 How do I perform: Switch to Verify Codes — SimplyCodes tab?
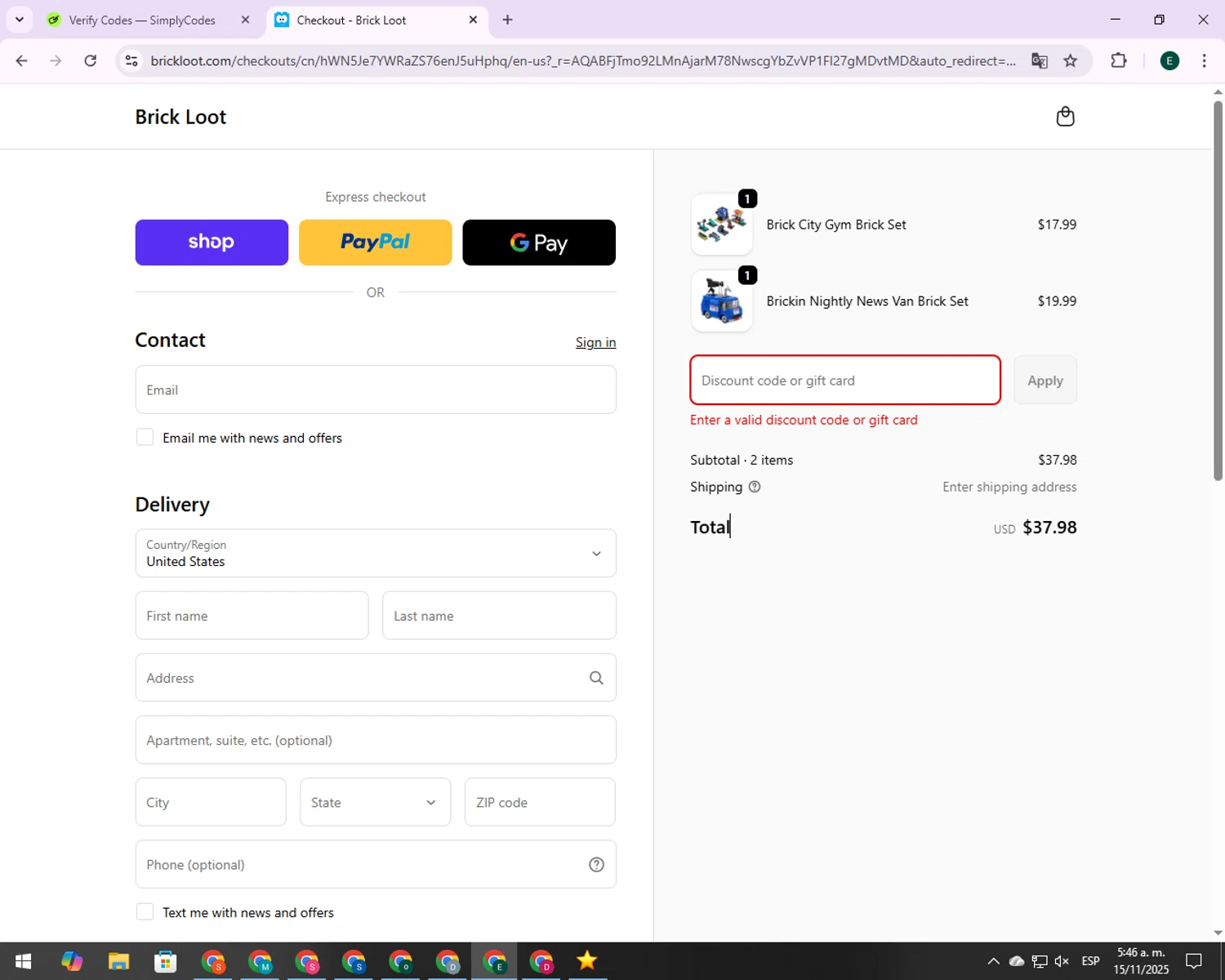[x=142, y=20]
